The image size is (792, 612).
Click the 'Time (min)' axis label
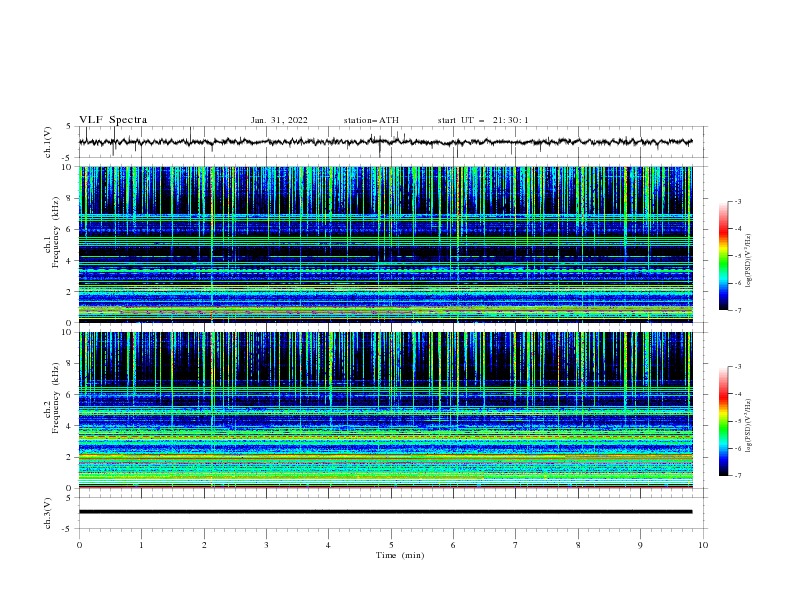(400, 555)
